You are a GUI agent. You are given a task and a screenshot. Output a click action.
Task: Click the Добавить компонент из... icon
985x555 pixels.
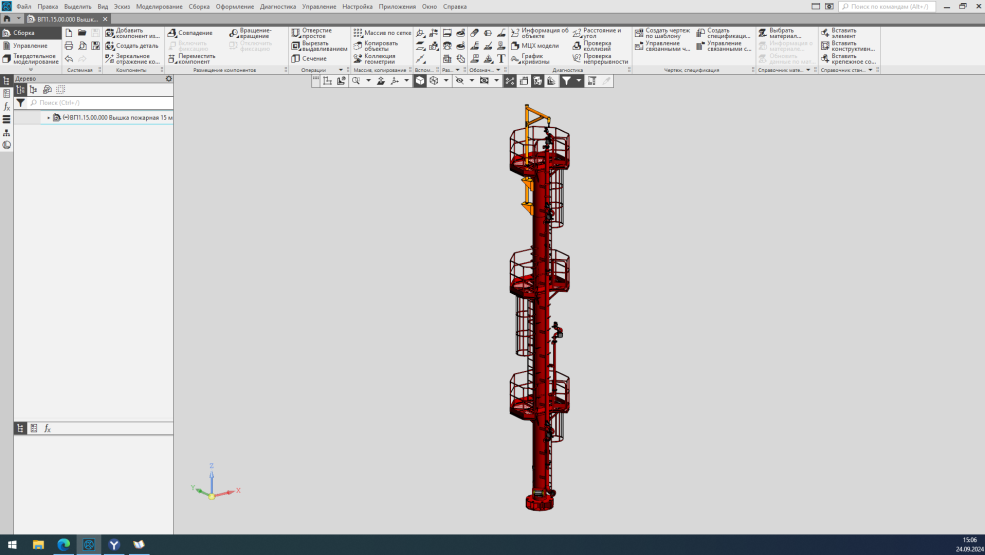(110, 33)
